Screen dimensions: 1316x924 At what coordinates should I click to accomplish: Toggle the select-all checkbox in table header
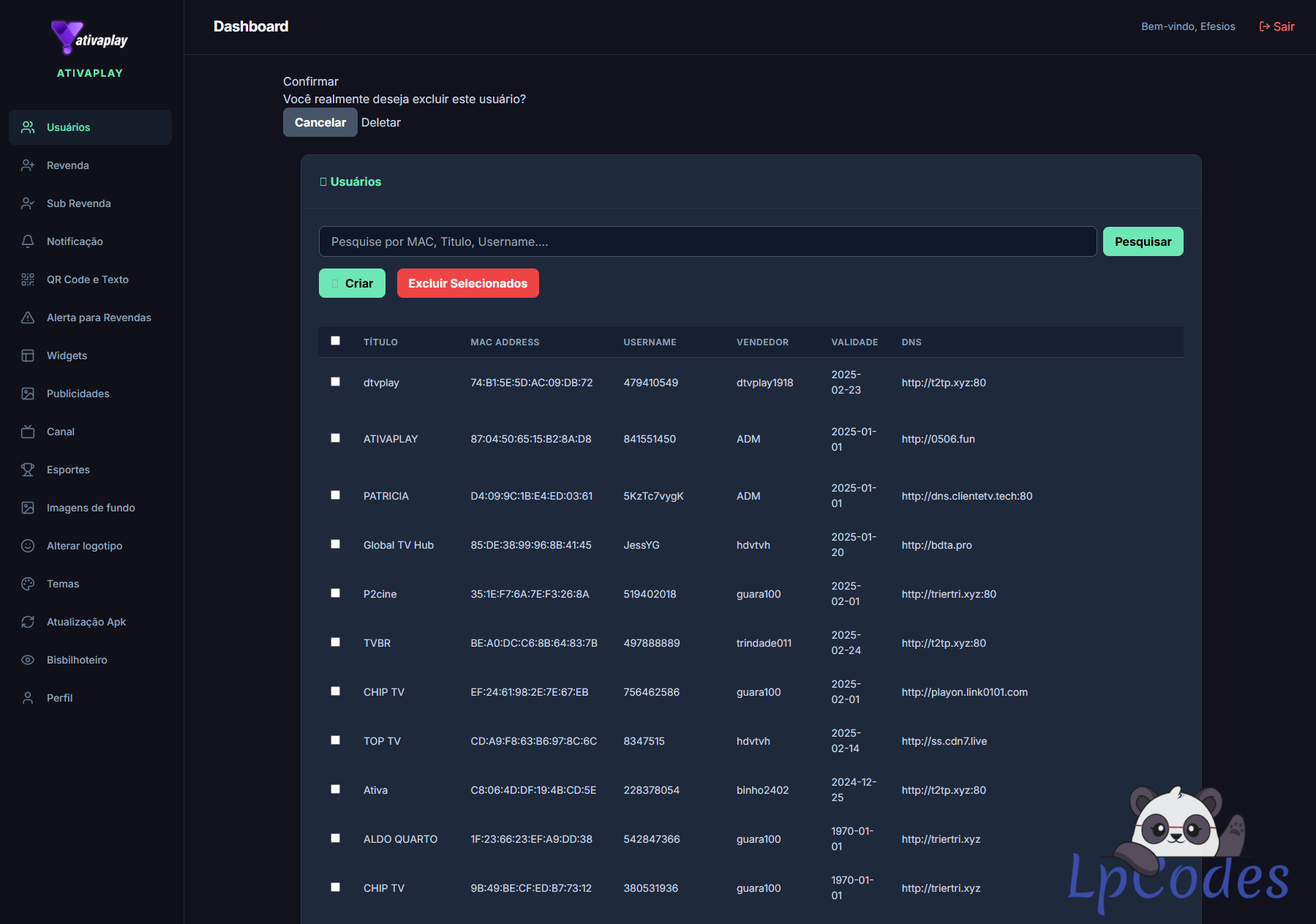[x=336, y=341]
